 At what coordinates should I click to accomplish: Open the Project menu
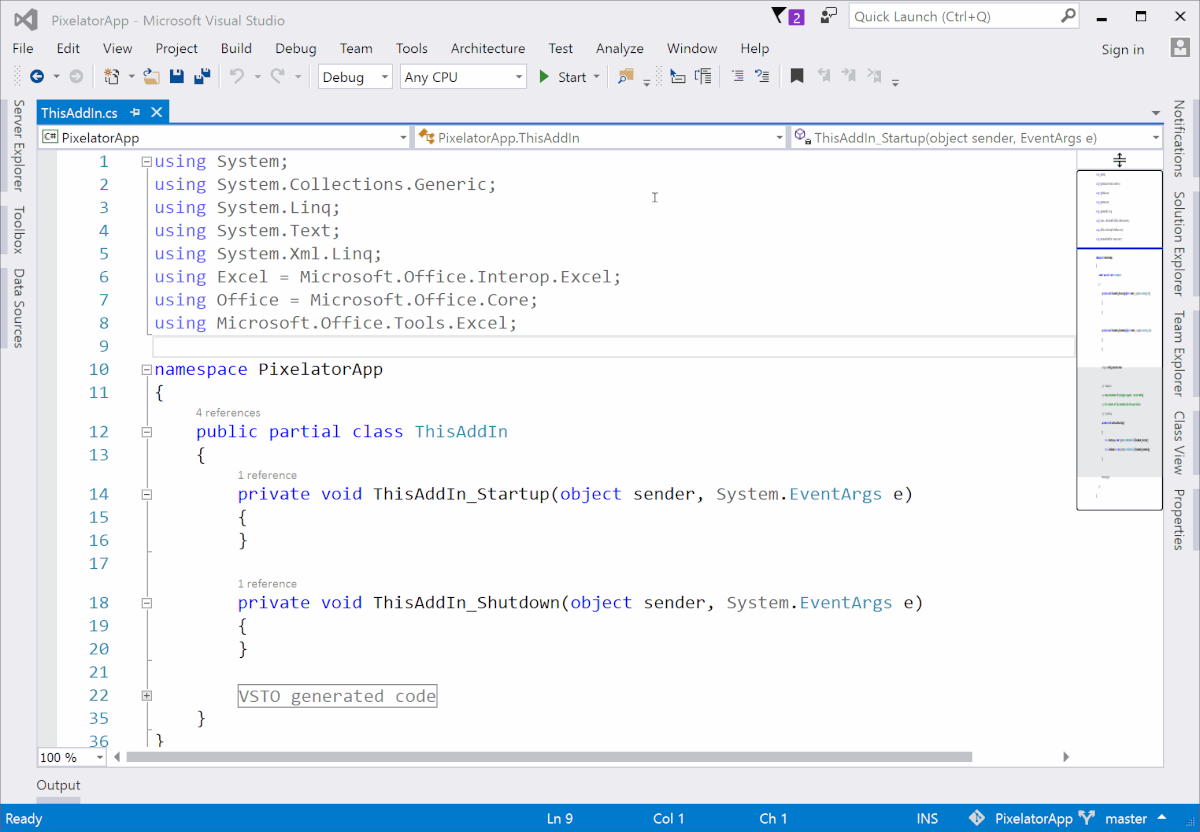(177, 48)
